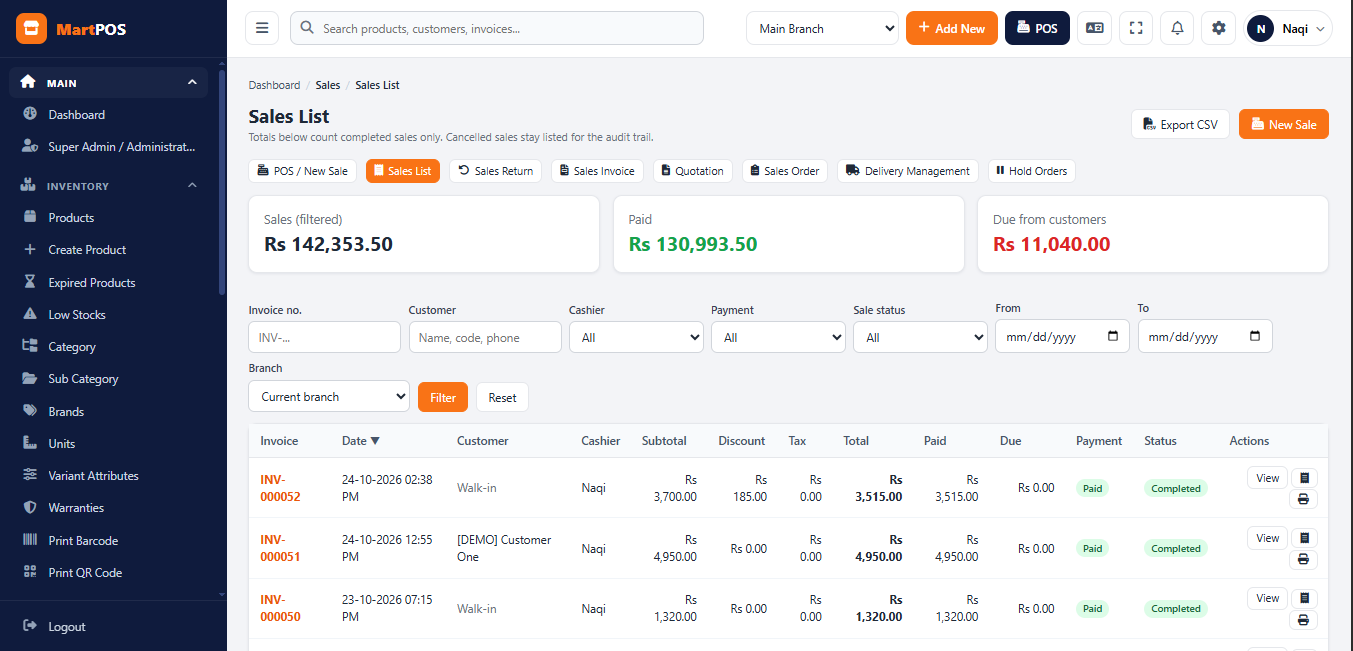Focus the Customer filter input field
Image resolution: width=1353 pixels, height=651 pixels.
(485, 337)
